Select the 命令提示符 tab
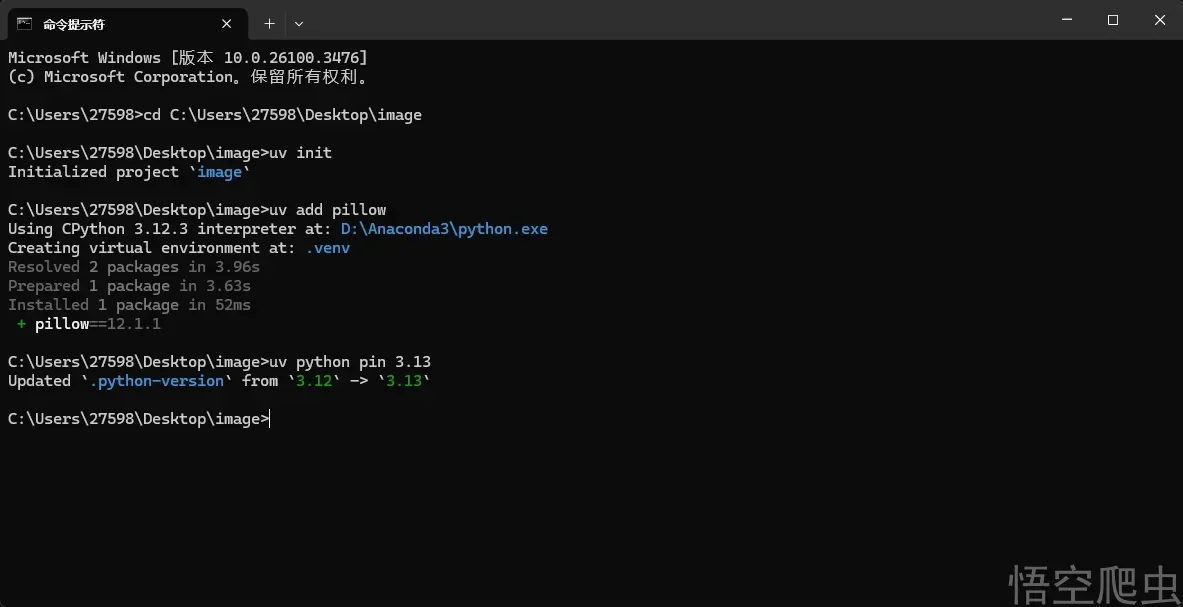Image resolution: width=1183 pixels, height=607 pixels. pyautogui.click(x=128, y=24)
